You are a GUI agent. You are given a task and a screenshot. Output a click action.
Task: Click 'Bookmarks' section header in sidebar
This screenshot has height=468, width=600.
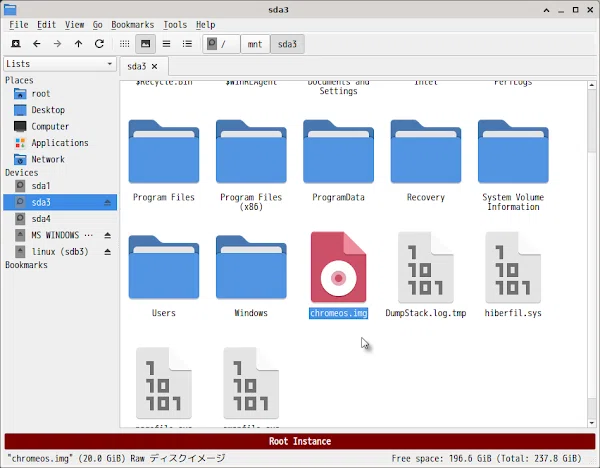[26, 265]
